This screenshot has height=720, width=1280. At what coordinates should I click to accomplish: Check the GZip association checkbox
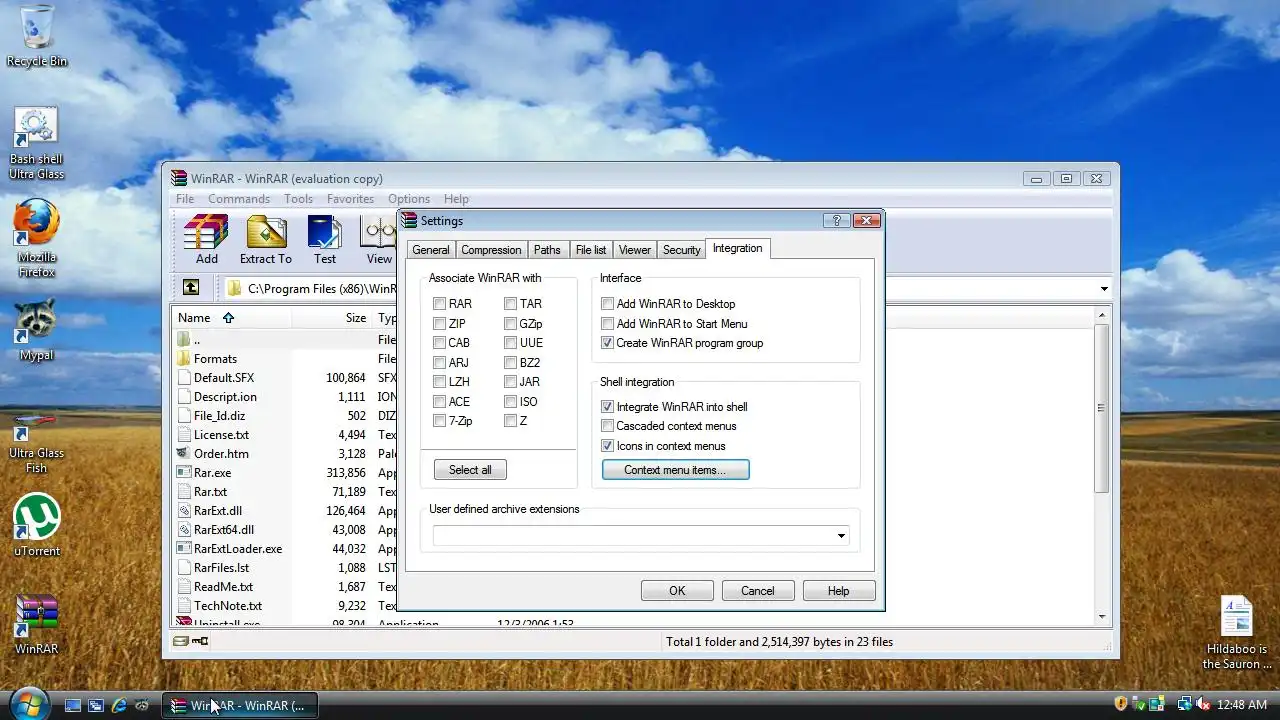(x=510, y=324)
